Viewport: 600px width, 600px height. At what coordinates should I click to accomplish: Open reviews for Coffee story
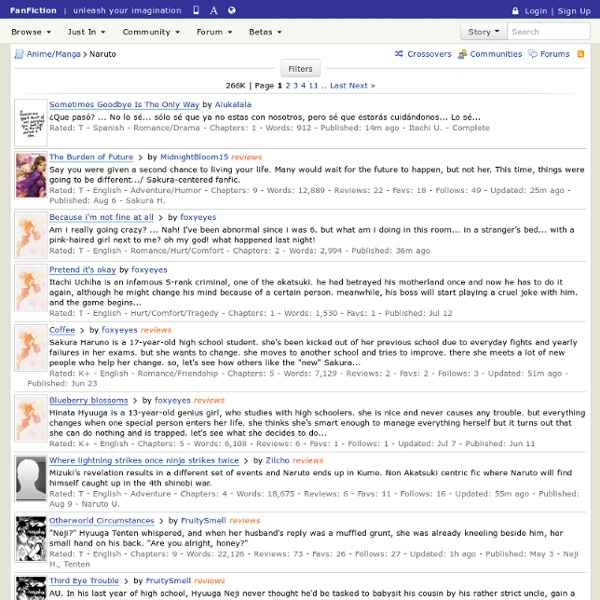click(156, 330)
